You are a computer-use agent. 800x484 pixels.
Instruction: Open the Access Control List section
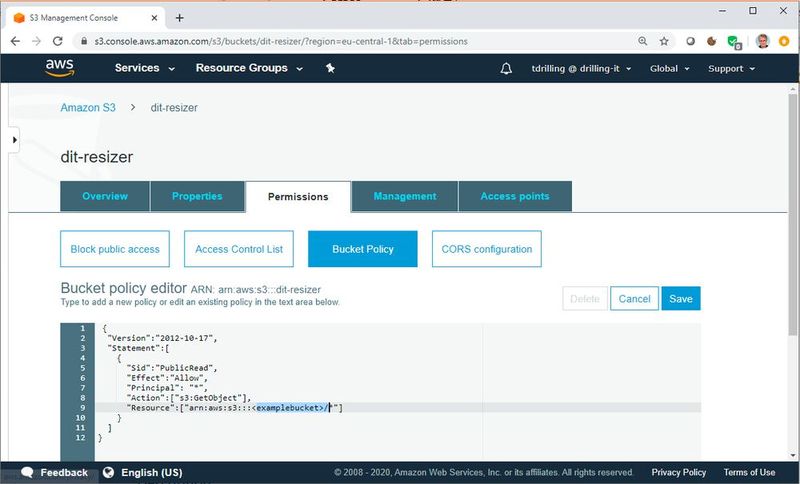[x=239, y=249]
